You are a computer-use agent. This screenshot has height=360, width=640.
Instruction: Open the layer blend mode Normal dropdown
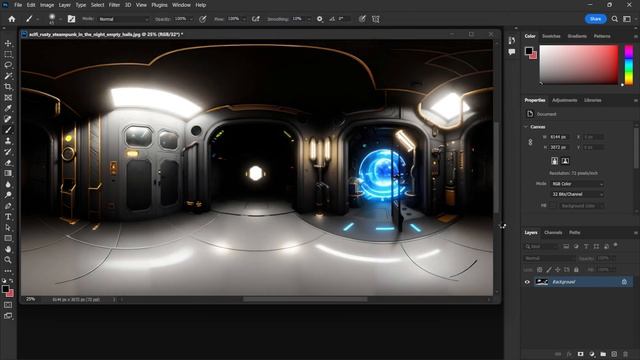(x=549, y=258)
